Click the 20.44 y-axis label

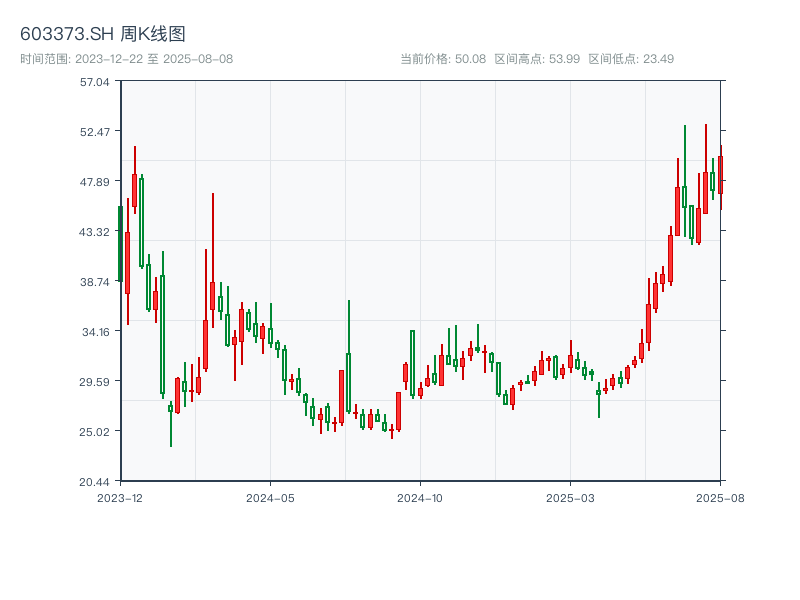point(94,482)
